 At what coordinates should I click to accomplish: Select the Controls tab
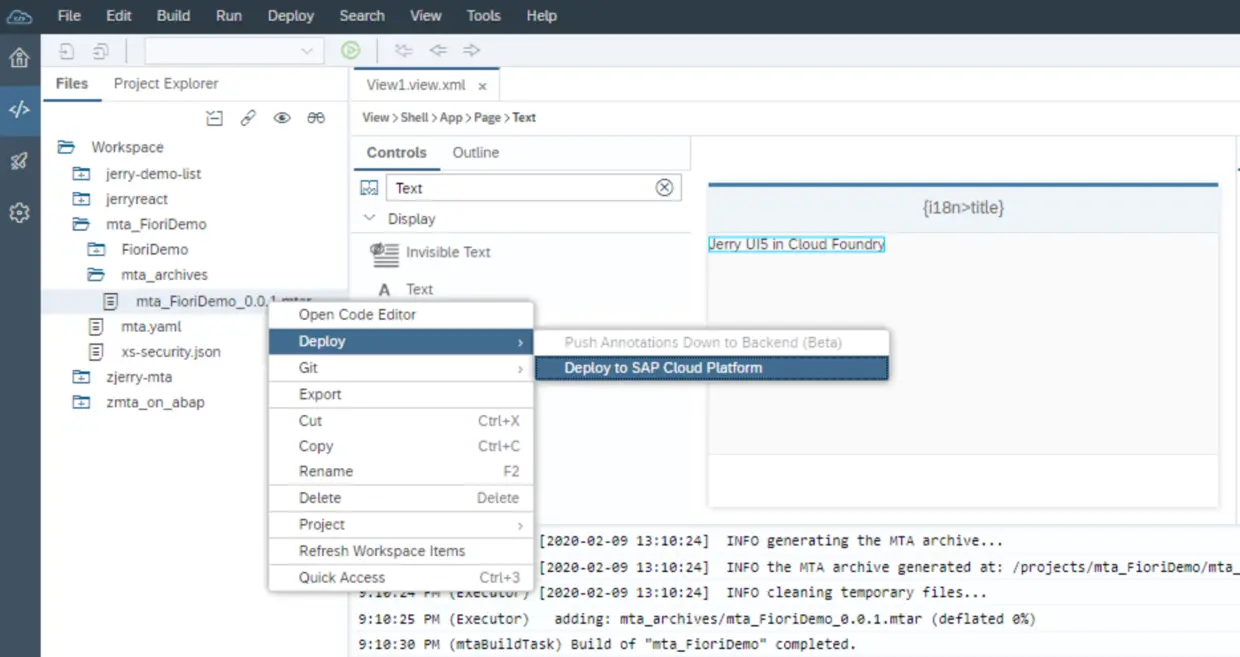pos(397,153)
